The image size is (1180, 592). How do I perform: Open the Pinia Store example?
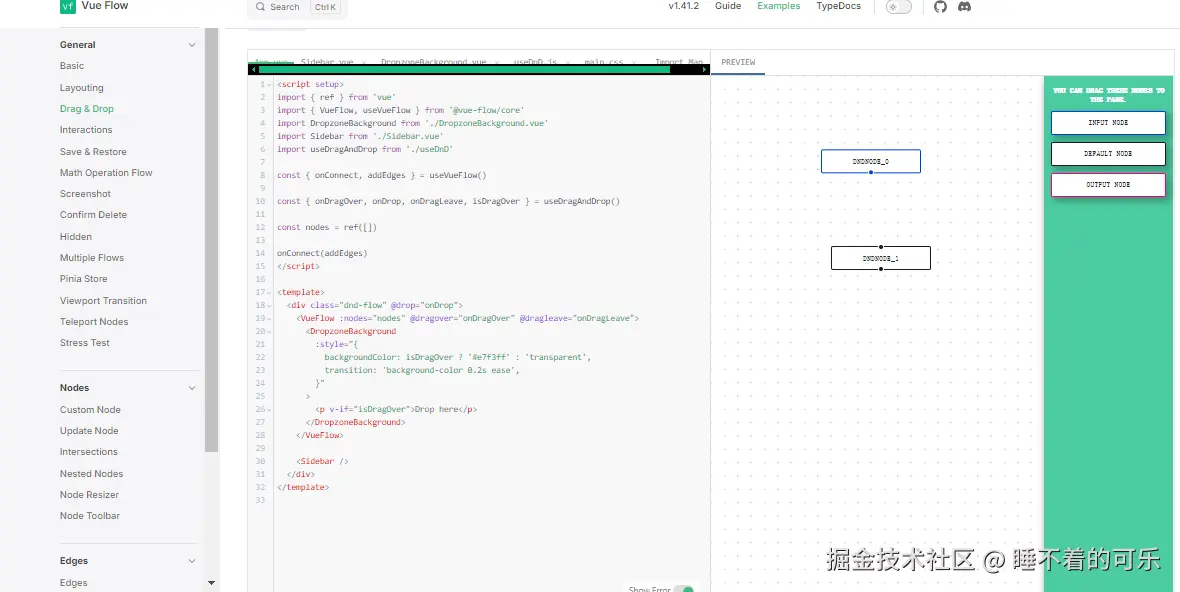pos(84,279)
